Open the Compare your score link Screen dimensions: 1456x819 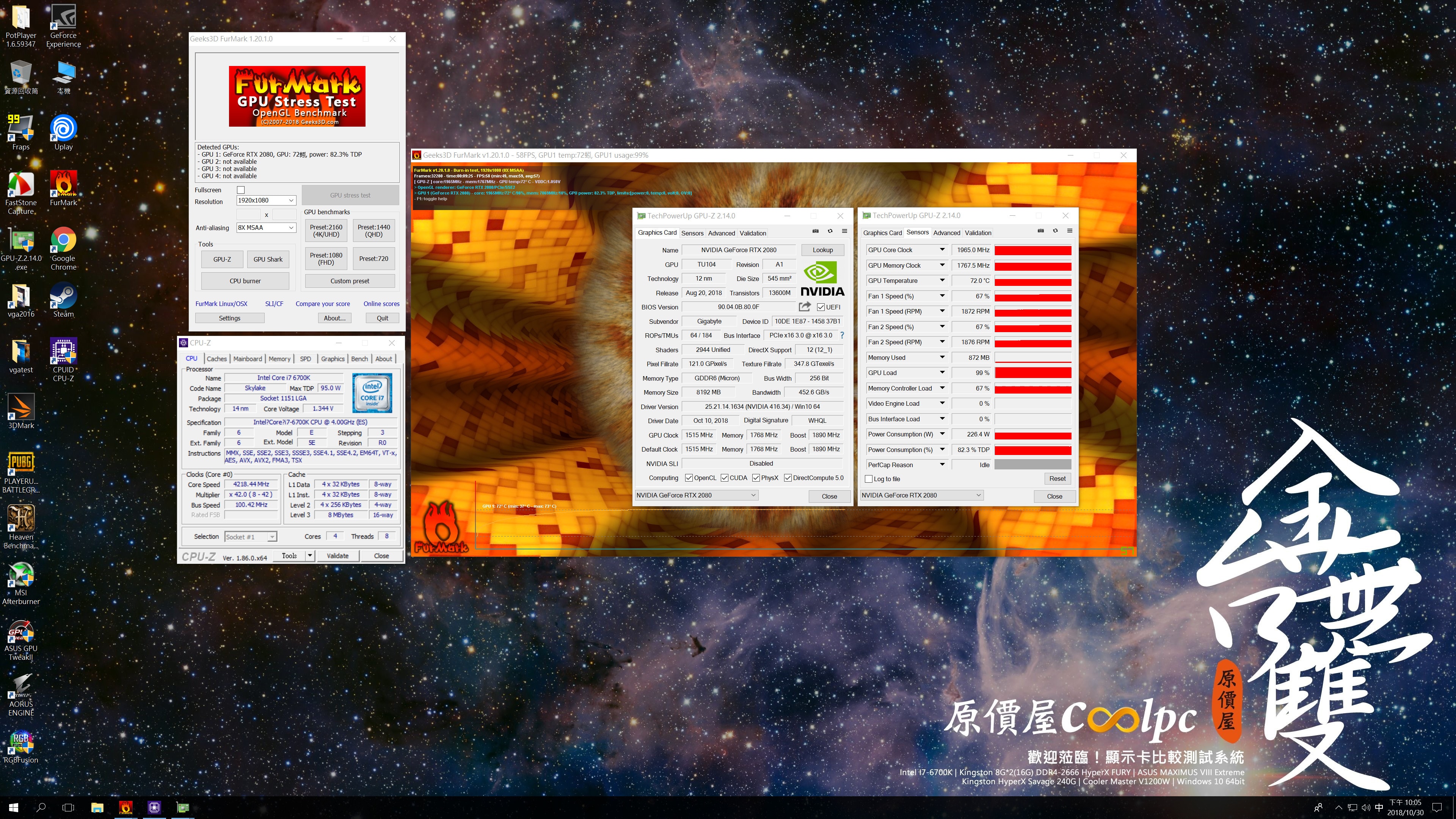pos(322,303)
